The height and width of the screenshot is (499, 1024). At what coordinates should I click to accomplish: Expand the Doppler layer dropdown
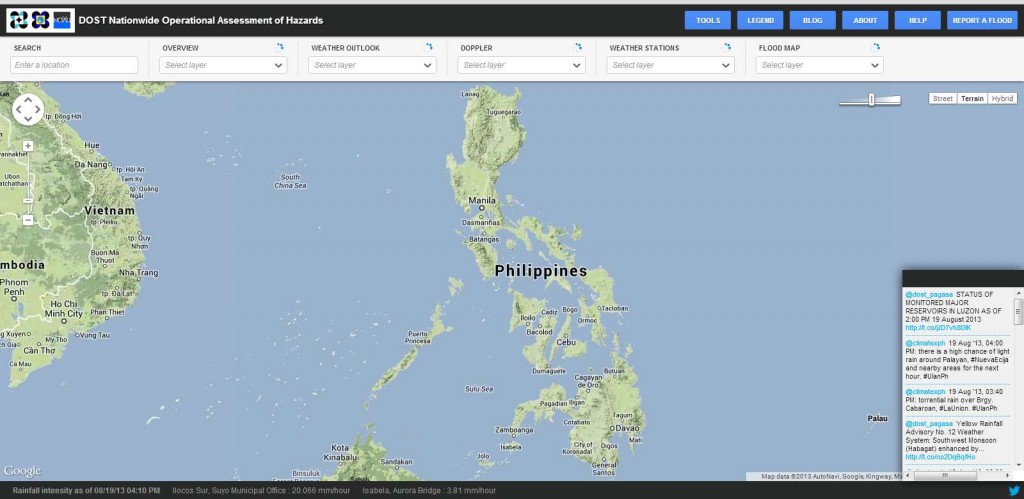(x=521, y=65)
